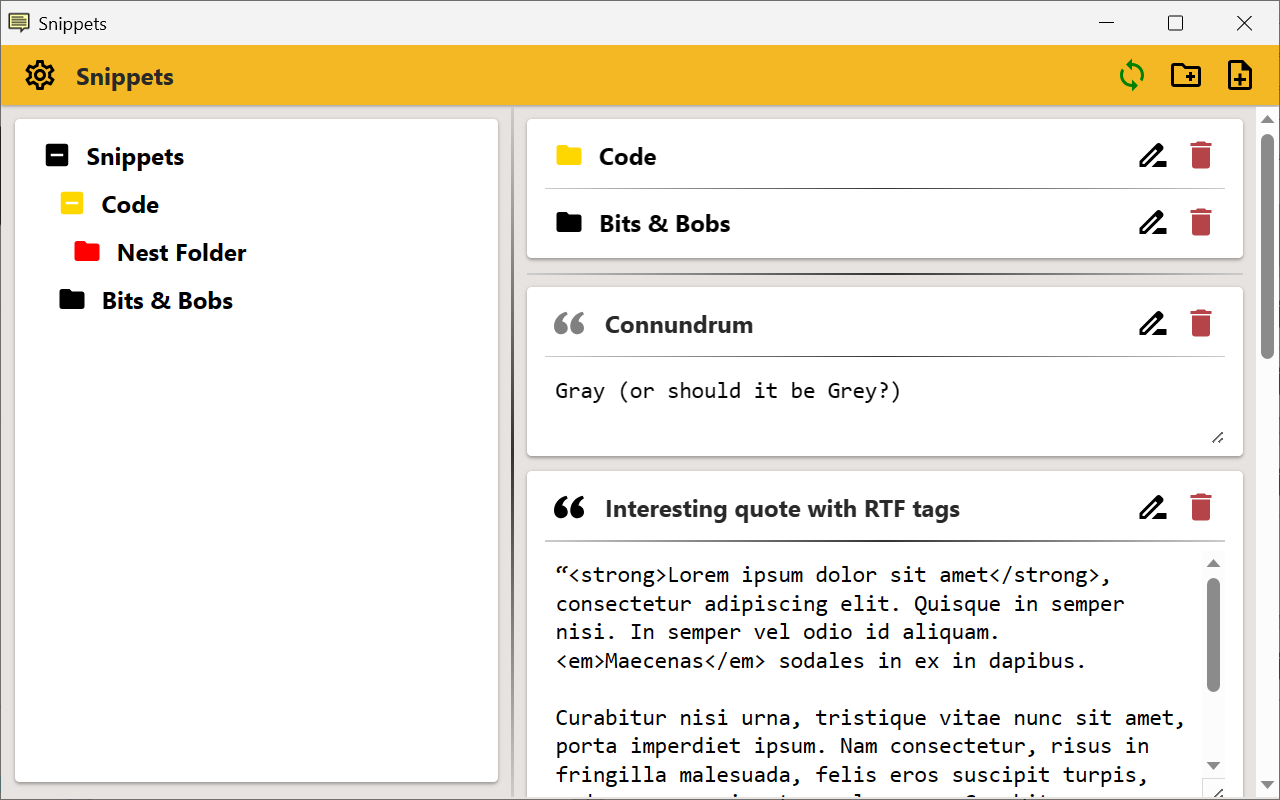
Task: Click pencil icon for Bits & Bobs
Action: (1152, 223)
